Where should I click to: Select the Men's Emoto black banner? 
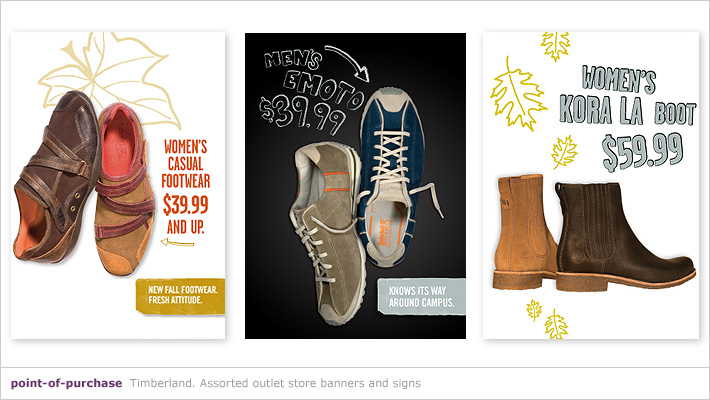[x=355, y=185]
